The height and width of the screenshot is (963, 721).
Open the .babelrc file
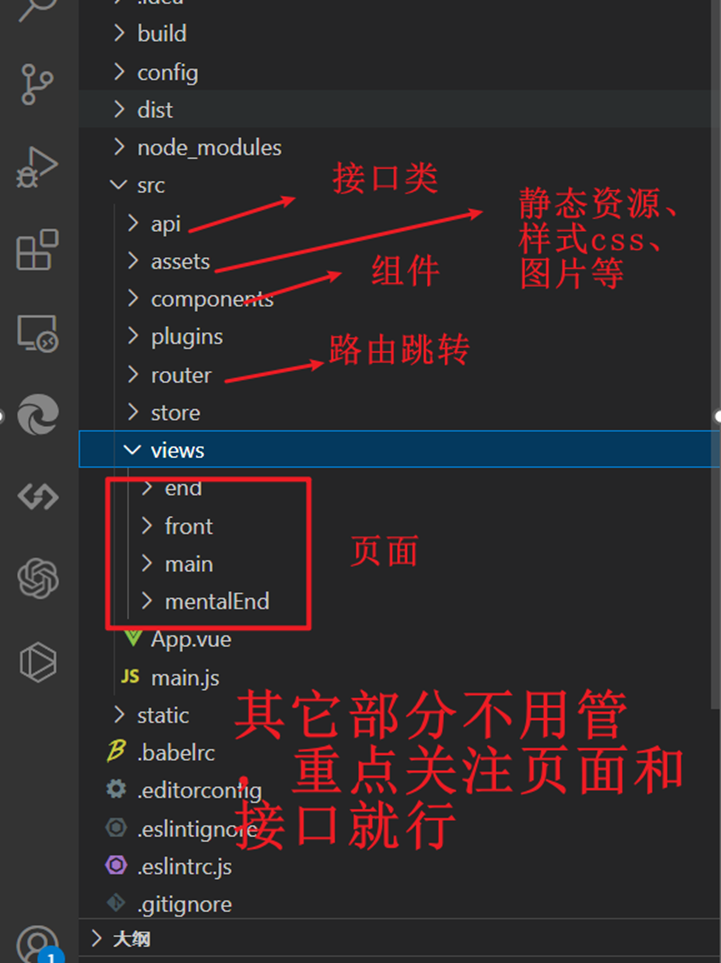(399, 752)
